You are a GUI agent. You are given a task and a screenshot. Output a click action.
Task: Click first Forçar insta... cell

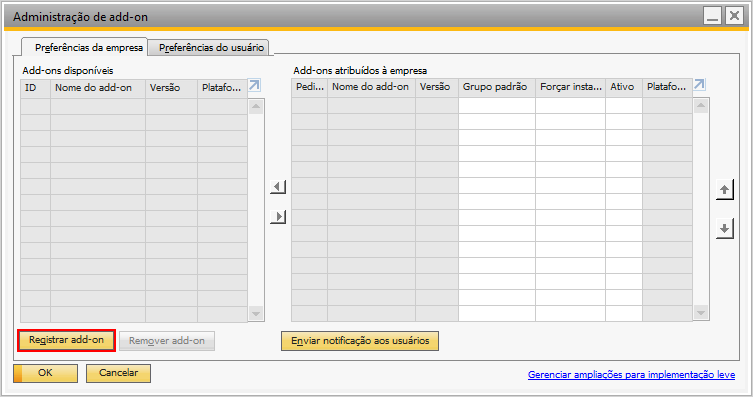pyautogui.click(x=570, y=106)
